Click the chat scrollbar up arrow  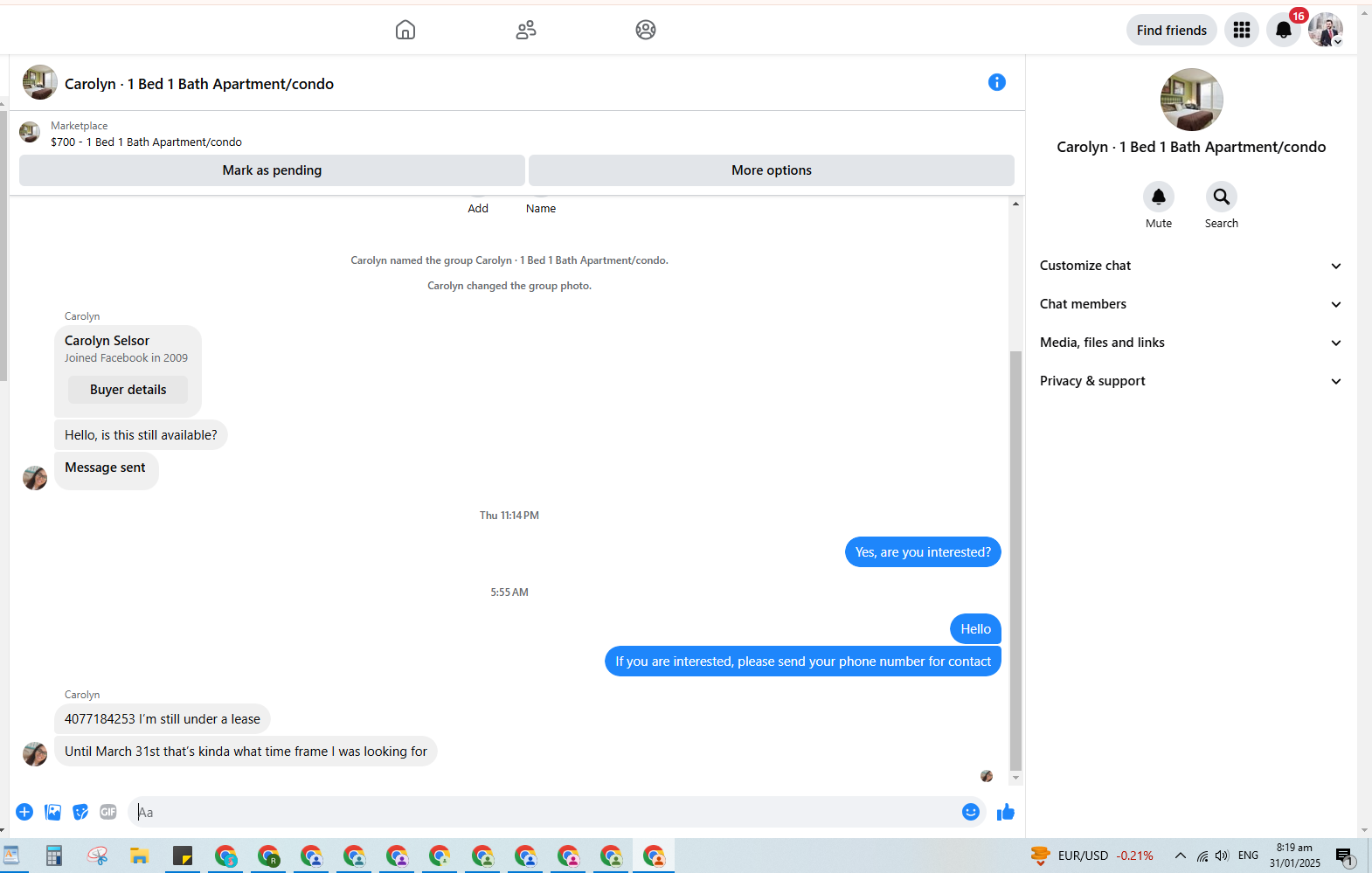coord(1015,204)
